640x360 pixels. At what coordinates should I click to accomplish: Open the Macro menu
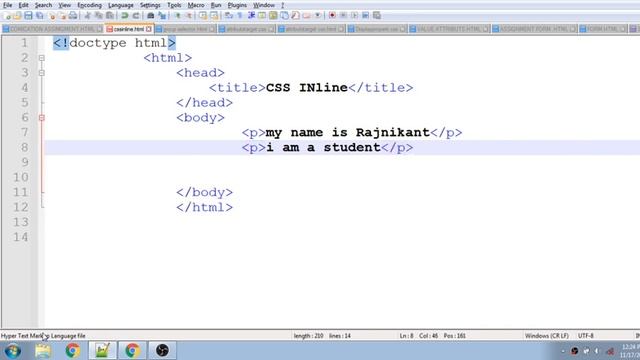196,5
